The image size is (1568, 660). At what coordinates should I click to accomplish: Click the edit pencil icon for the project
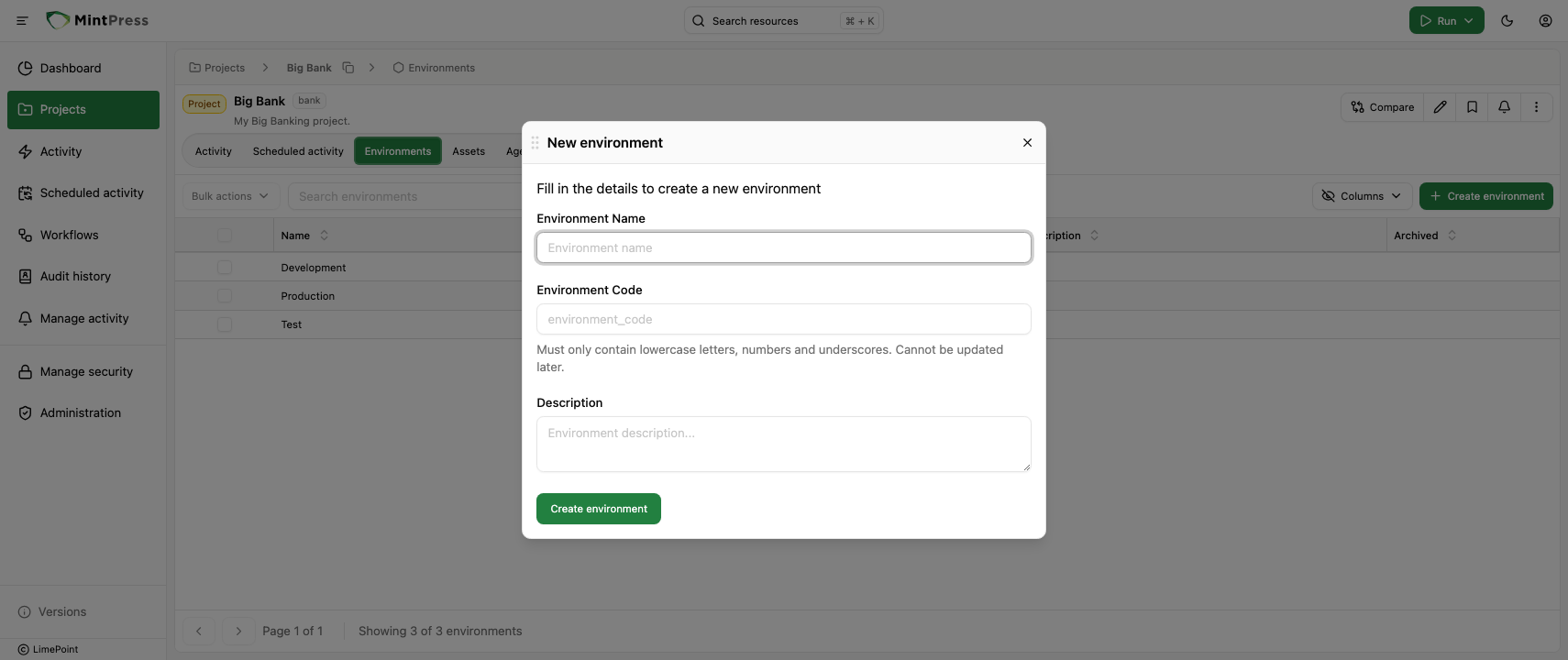pos(1440,107)
